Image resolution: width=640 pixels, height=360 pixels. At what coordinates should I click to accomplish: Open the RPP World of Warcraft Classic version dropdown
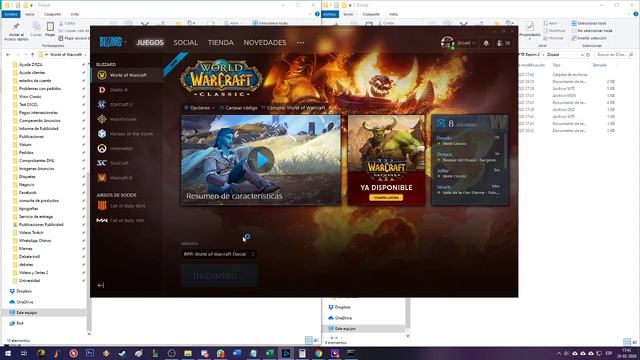(219, 254)
